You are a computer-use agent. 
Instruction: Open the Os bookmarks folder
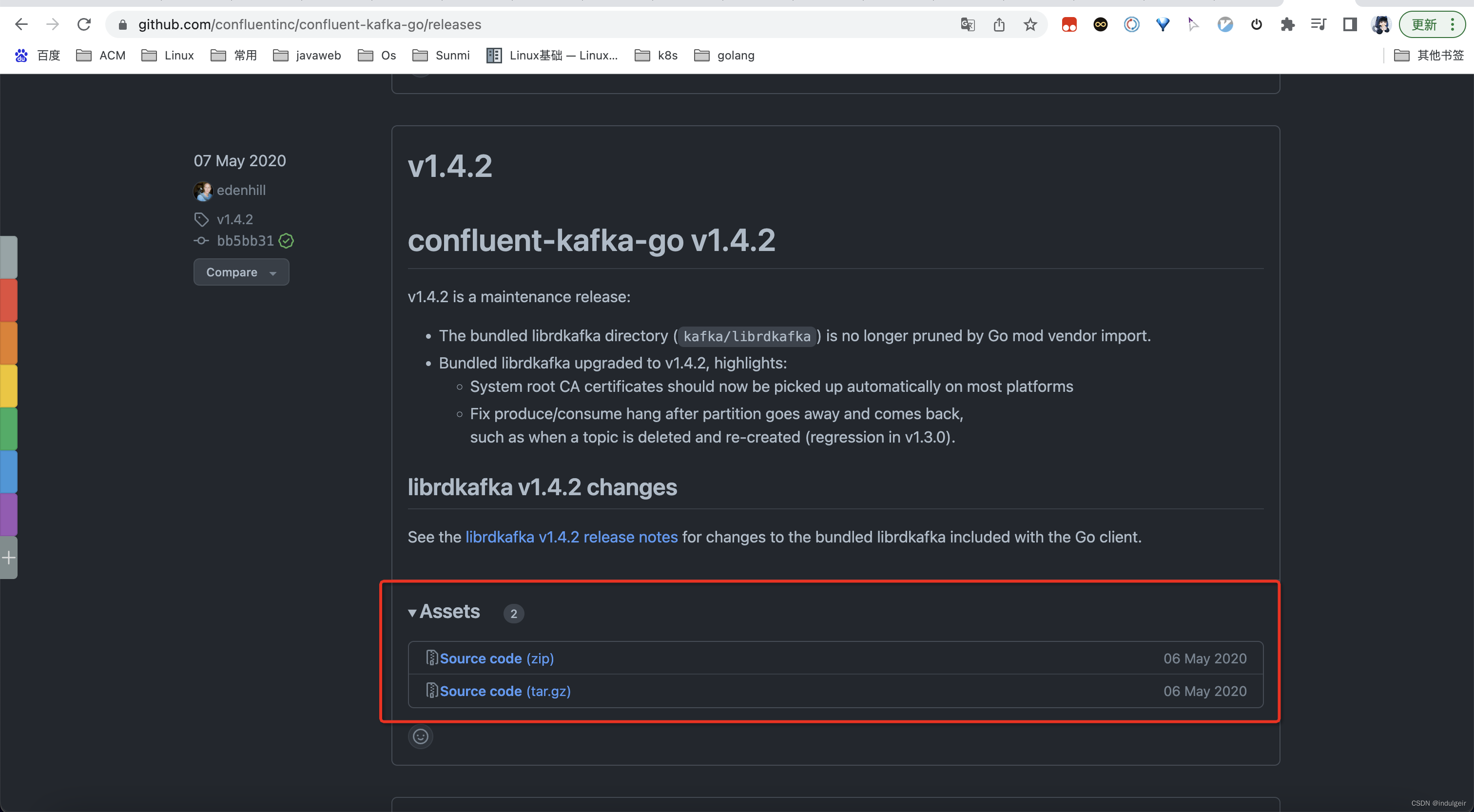[x=376, y=56]
